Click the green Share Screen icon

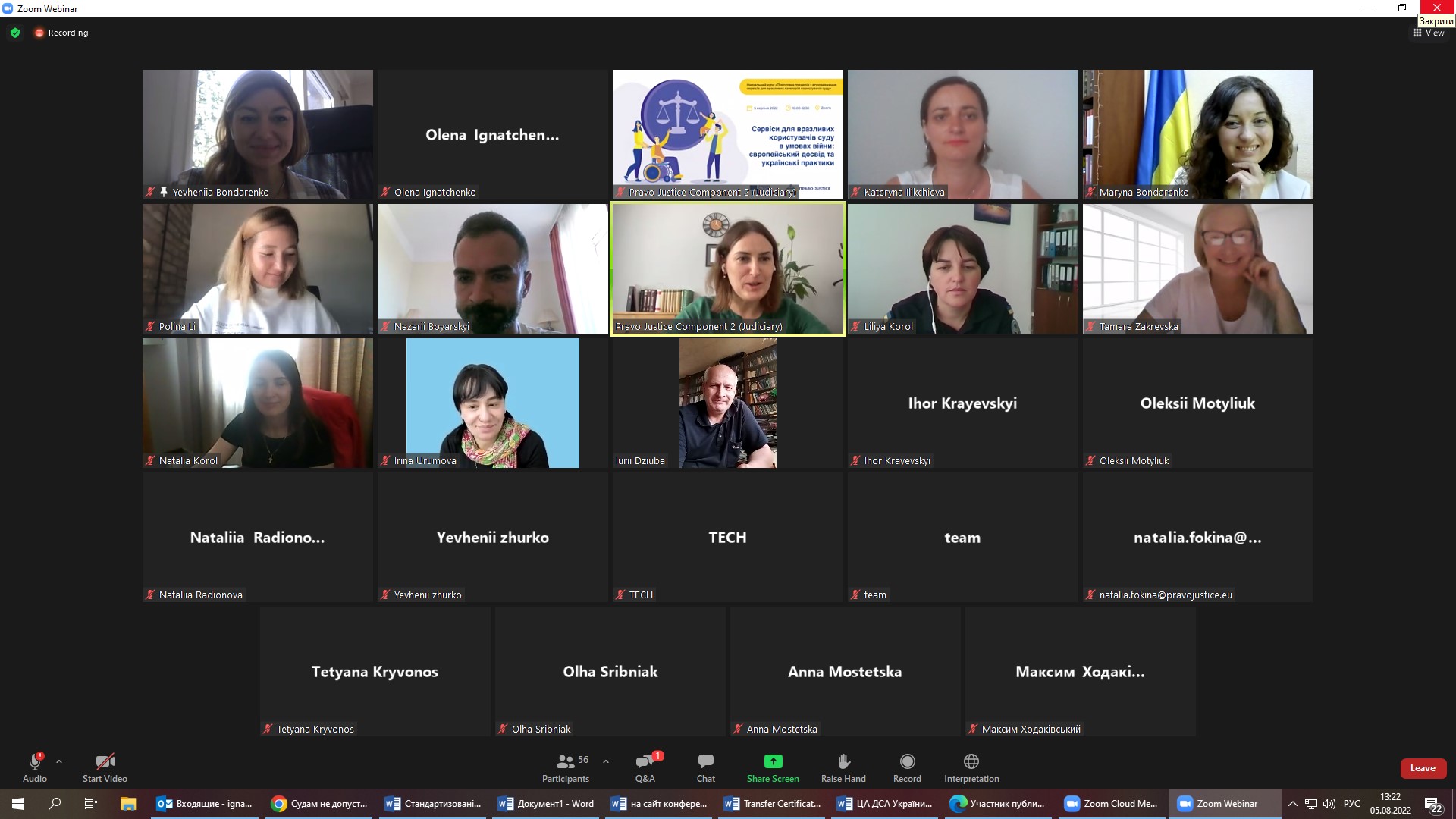pos(772,761)
